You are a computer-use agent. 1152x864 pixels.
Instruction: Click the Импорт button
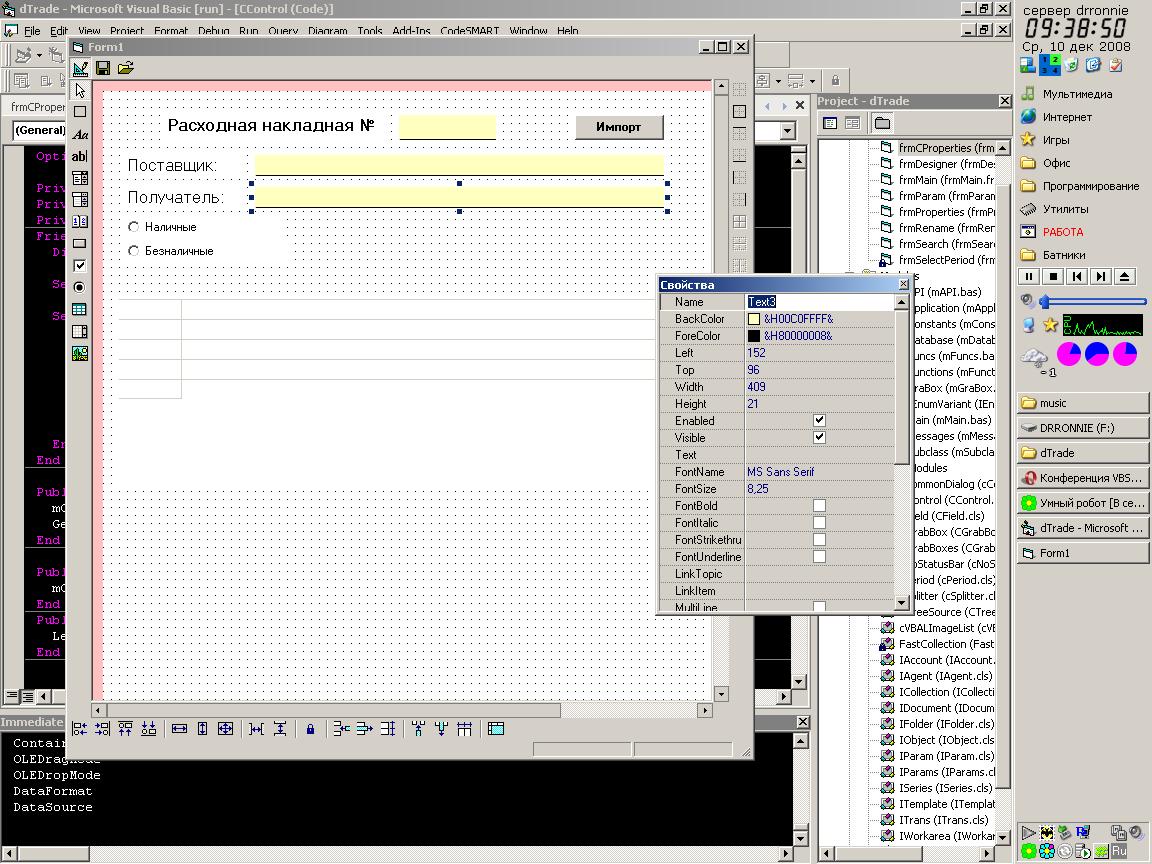tap(619, 127)
